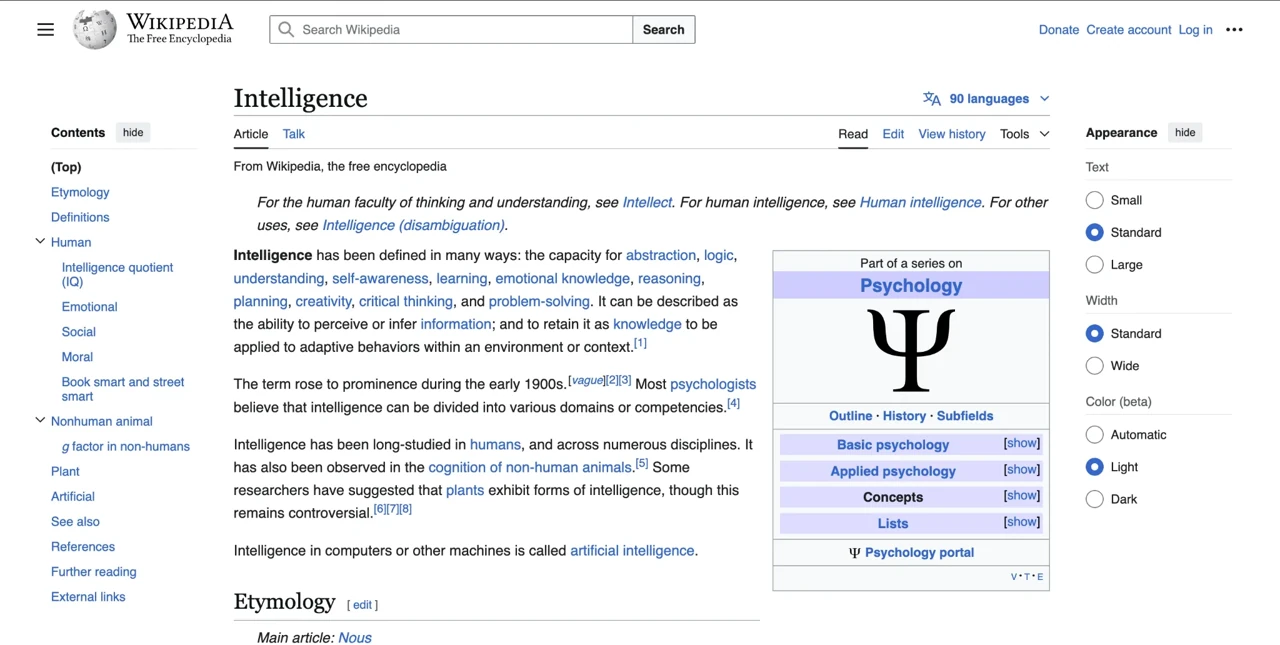Click the V template view link

pyautogui.click(x=1014, y=577)
